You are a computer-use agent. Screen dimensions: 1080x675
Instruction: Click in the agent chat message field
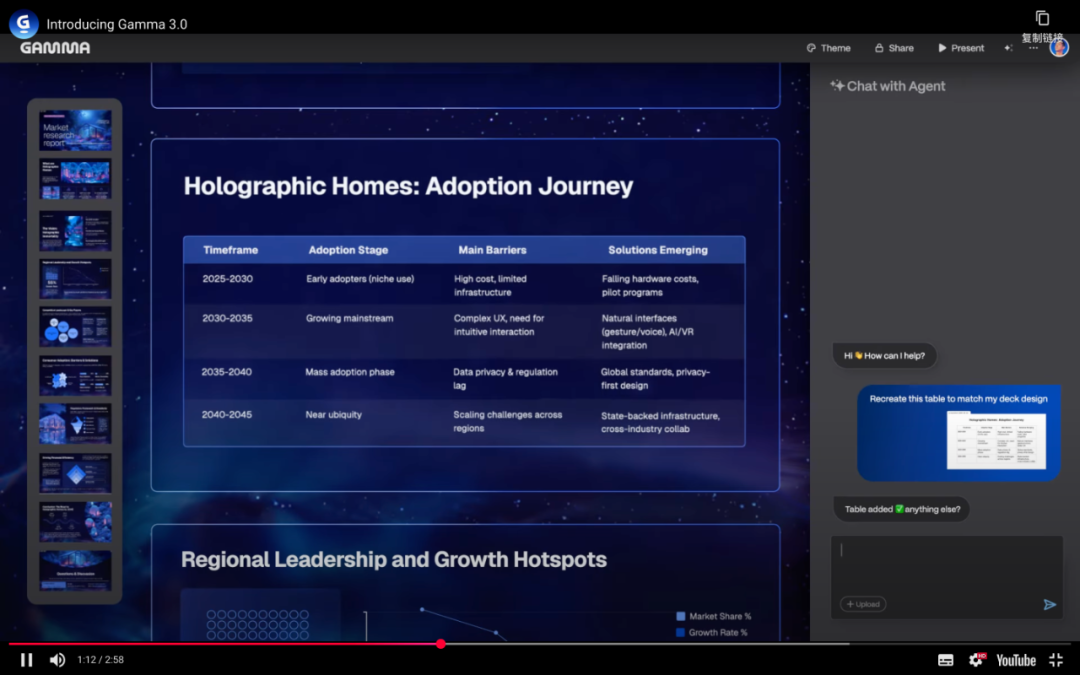click(945, 563)
